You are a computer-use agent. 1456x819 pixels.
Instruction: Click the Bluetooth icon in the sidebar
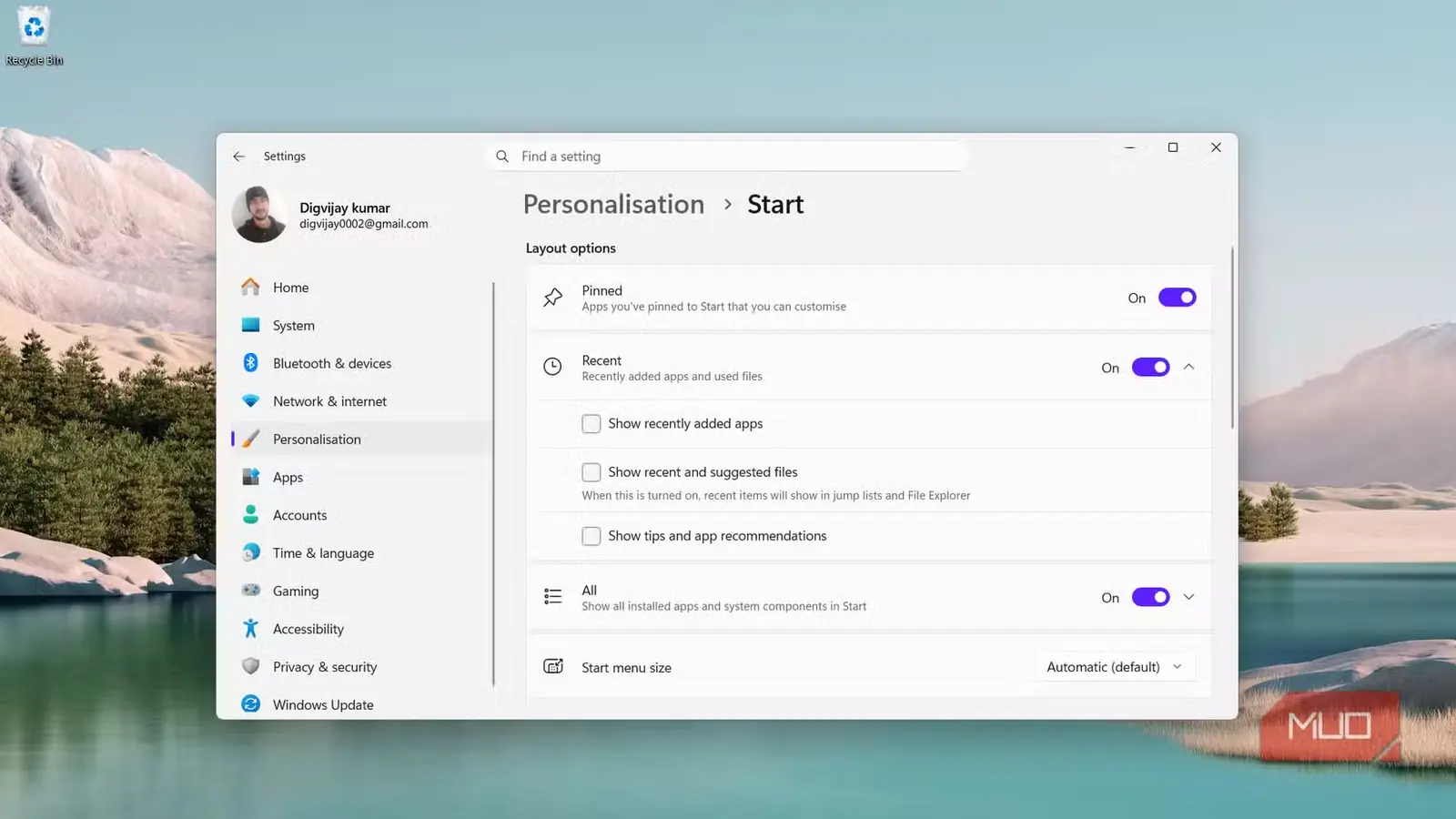click(x=250, y=363)
